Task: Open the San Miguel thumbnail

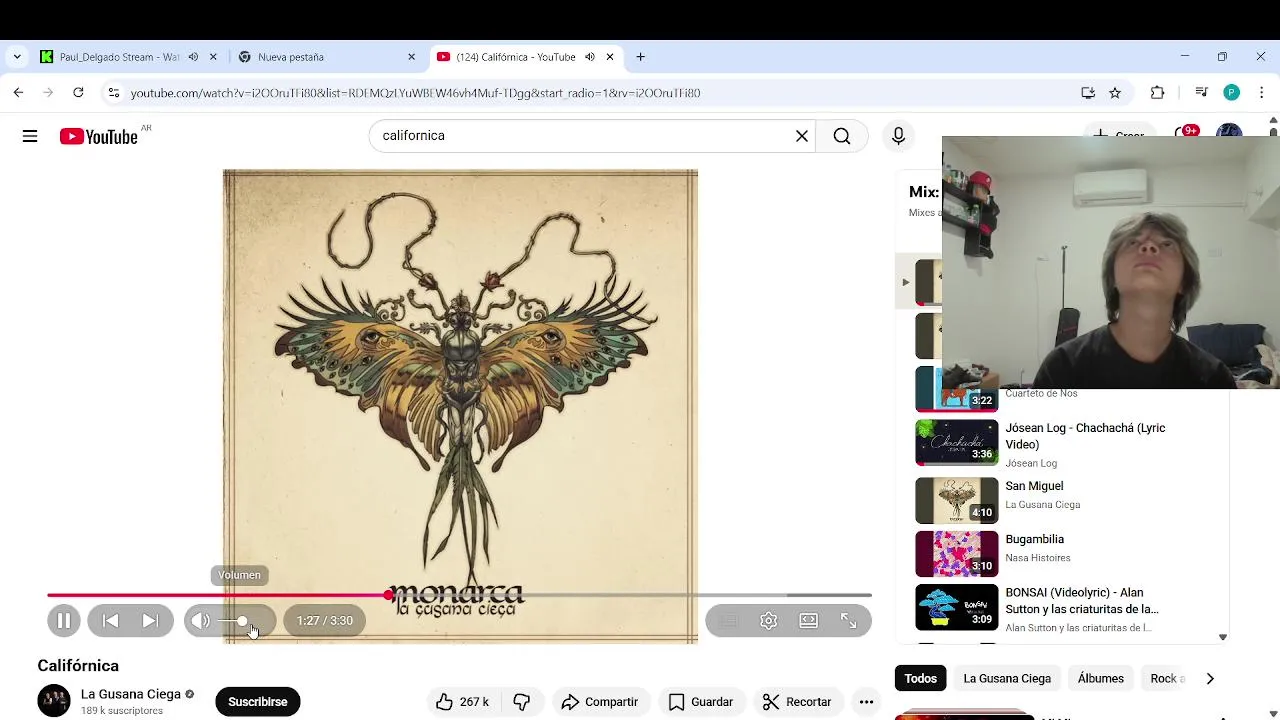Action: click(x=957, y=501)
